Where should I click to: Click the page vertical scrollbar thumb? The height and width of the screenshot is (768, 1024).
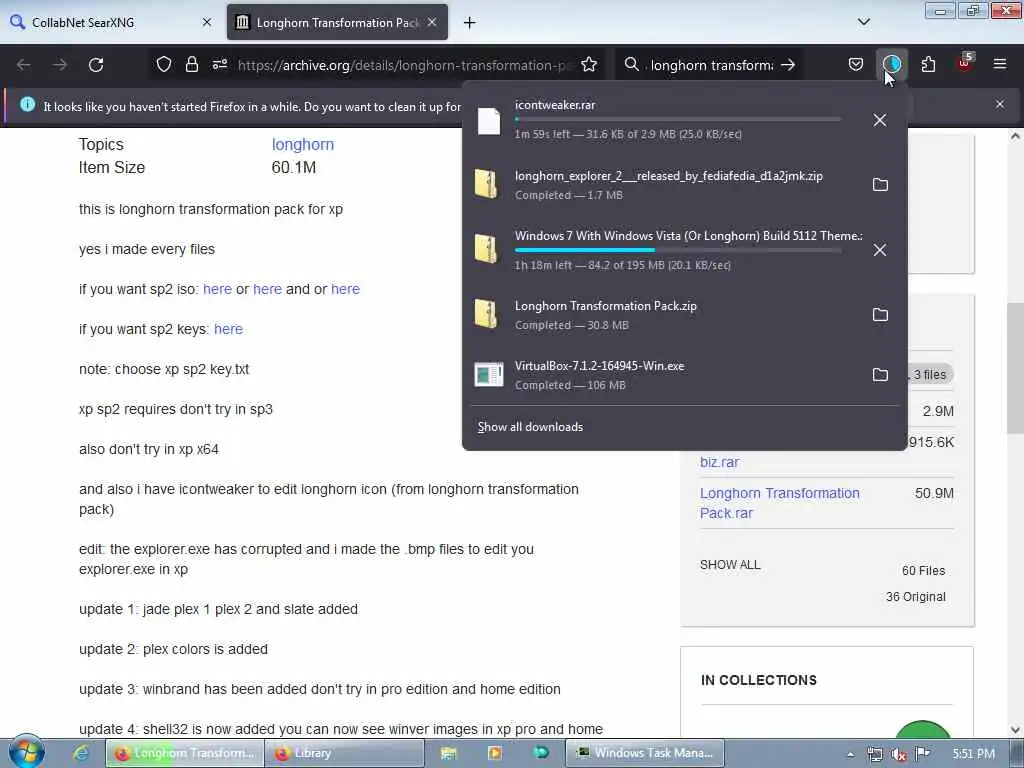(1015, 369)
